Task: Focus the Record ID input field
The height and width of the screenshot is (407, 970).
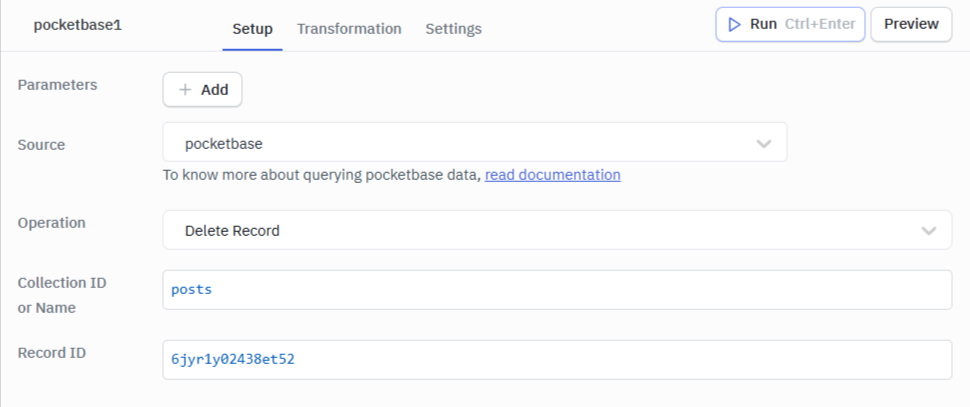Action: (556, 360)
